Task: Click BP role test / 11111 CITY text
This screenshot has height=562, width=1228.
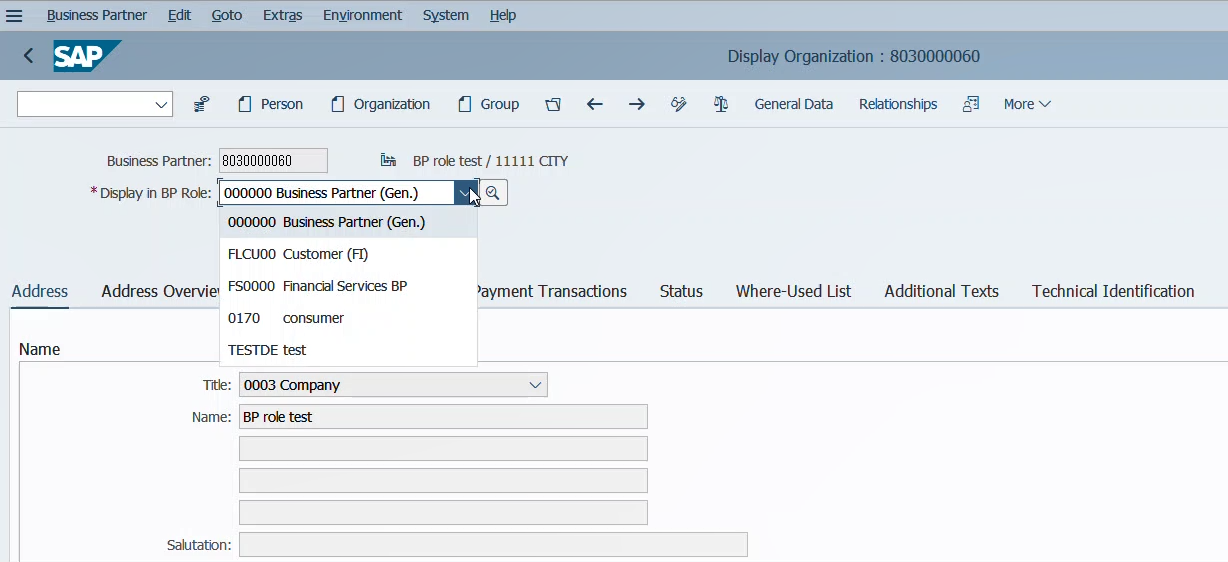Action: [x=490, y=160]
